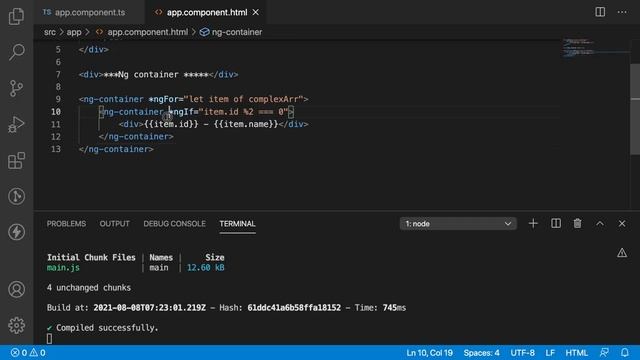Open the editor More Actions ellipsis
Image resolution: width=640 pixels, height=360 pixels.
point(622,12)
